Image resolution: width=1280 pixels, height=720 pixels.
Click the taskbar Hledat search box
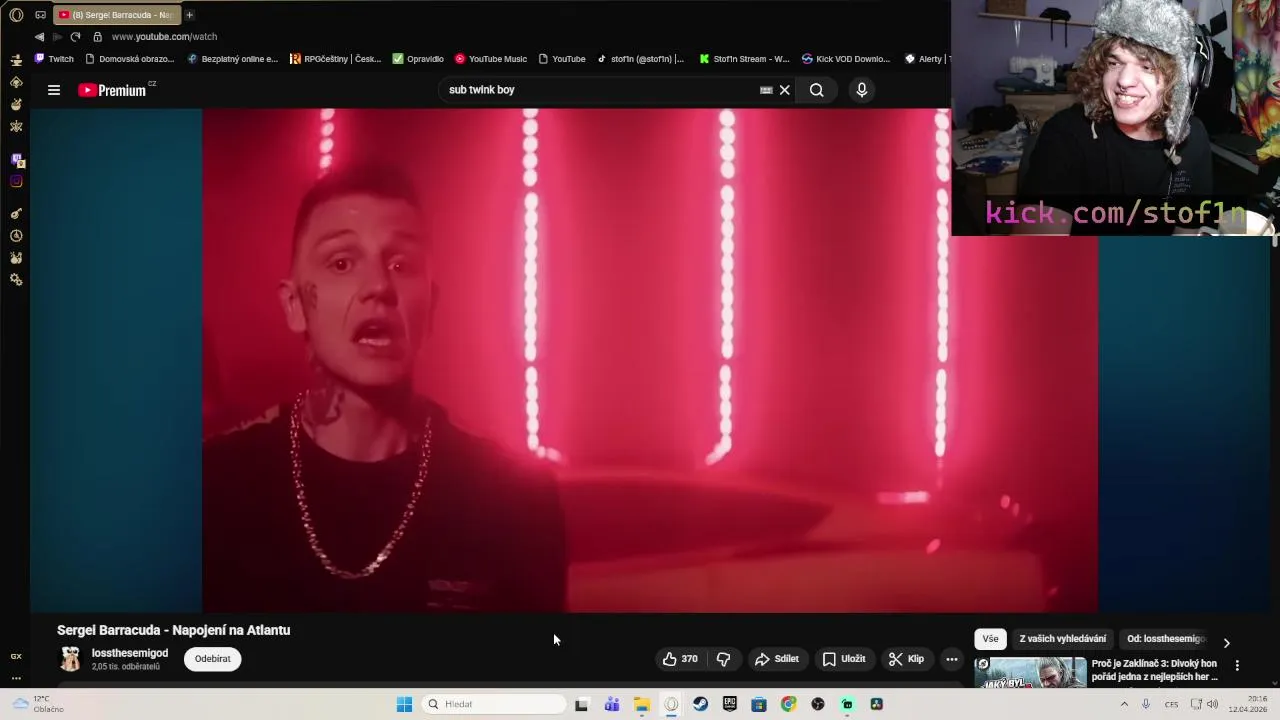[493, 704]
